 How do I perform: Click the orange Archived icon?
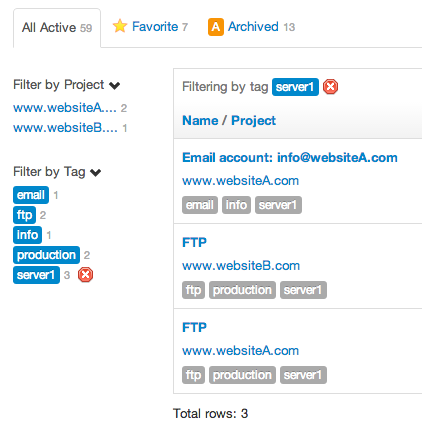tap(216, 27)
